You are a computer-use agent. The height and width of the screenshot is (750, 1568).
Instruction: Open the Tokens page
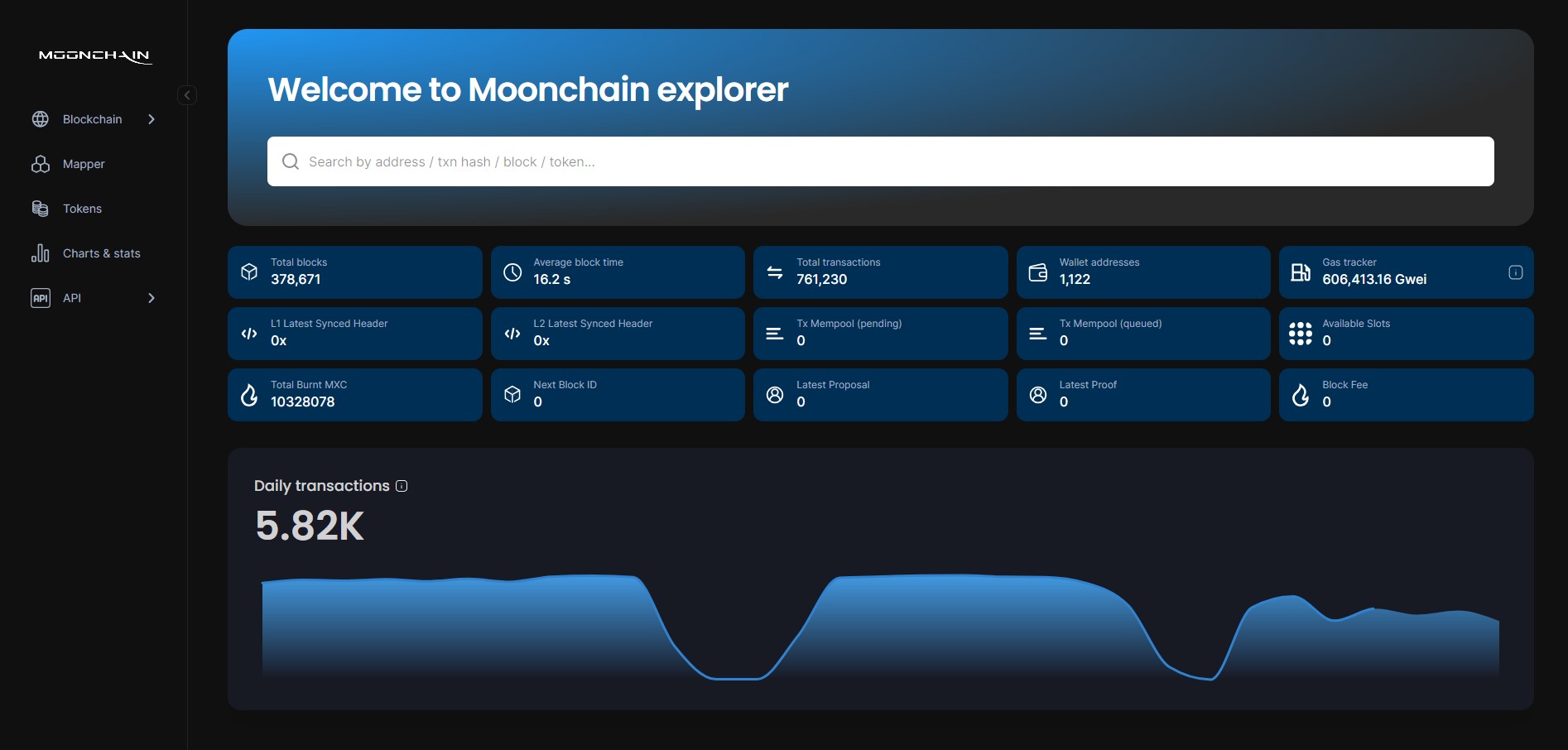pos(82,209)
